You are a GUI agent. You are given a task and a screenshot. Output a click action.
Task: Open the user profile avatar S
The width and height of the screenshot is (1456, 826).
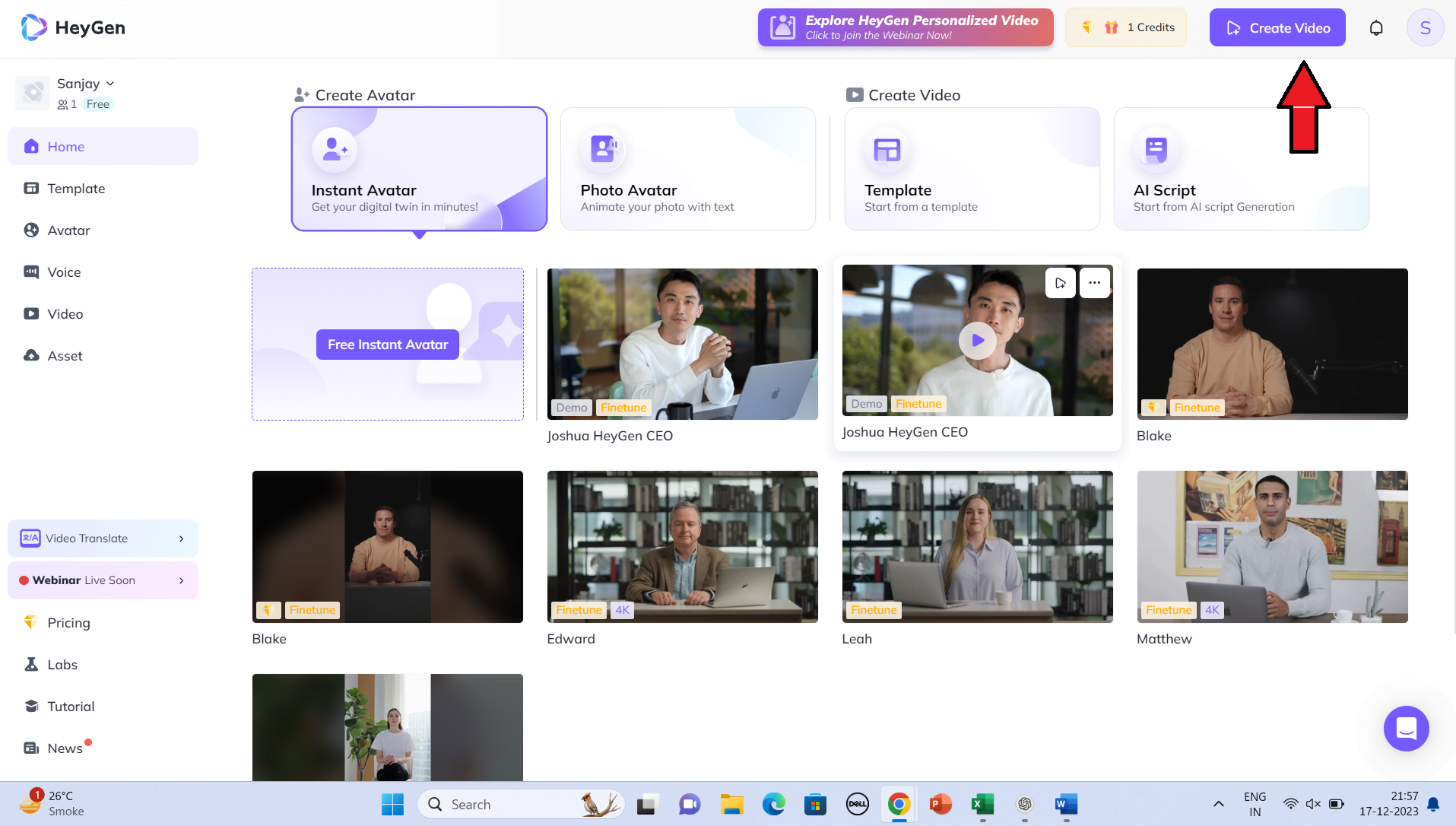(x=1425, y=28)
